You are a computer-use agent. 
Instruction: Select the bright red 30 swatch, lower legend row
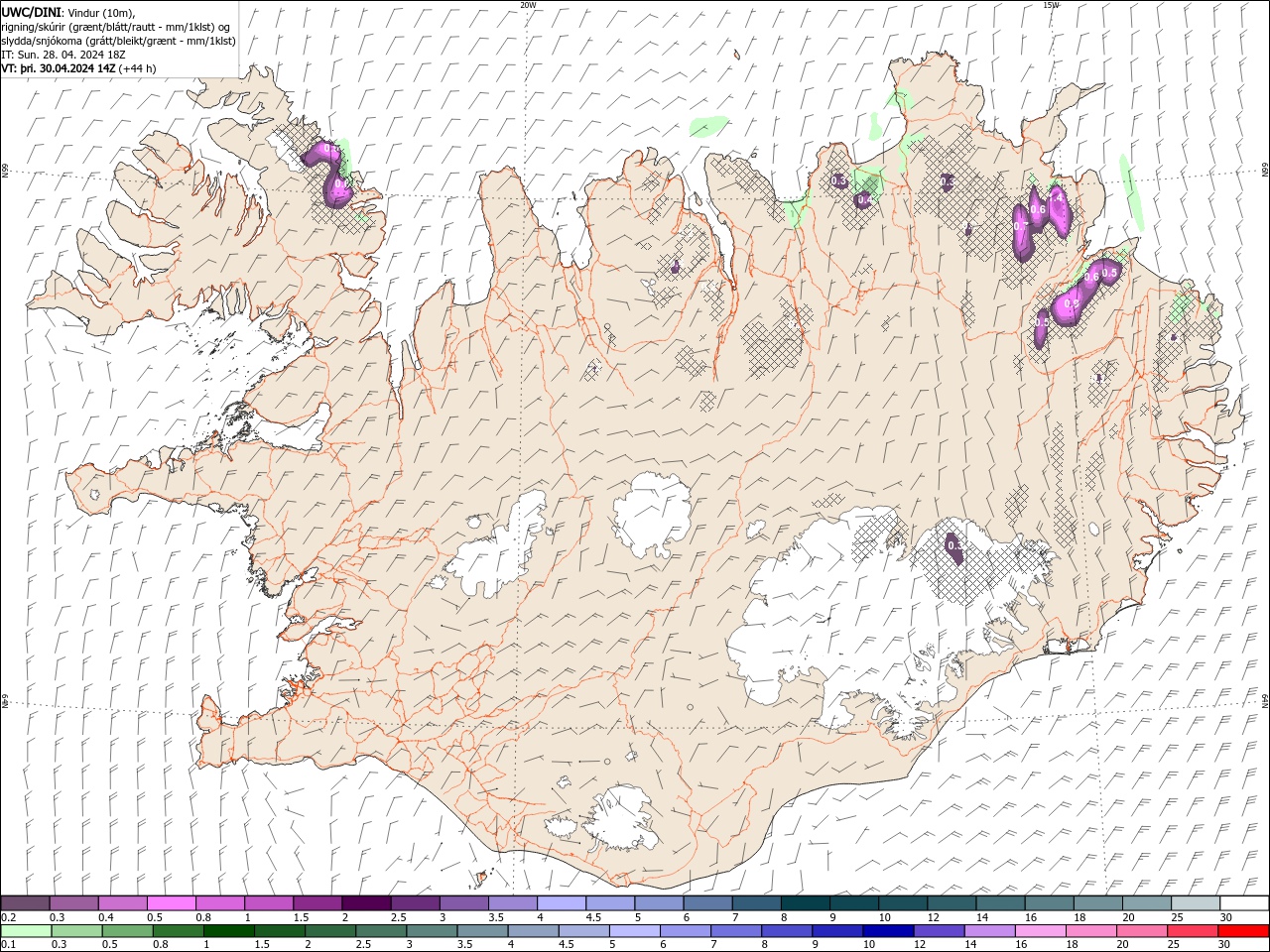tap(1243, 931)
